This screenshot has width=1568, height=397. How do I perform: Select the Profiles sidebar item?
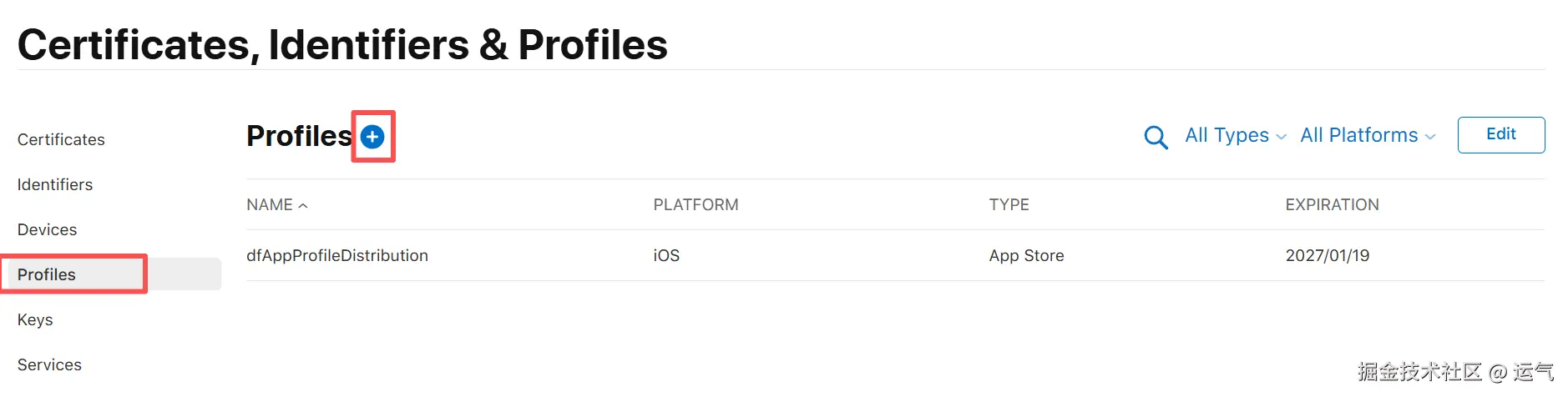point(47,274)
